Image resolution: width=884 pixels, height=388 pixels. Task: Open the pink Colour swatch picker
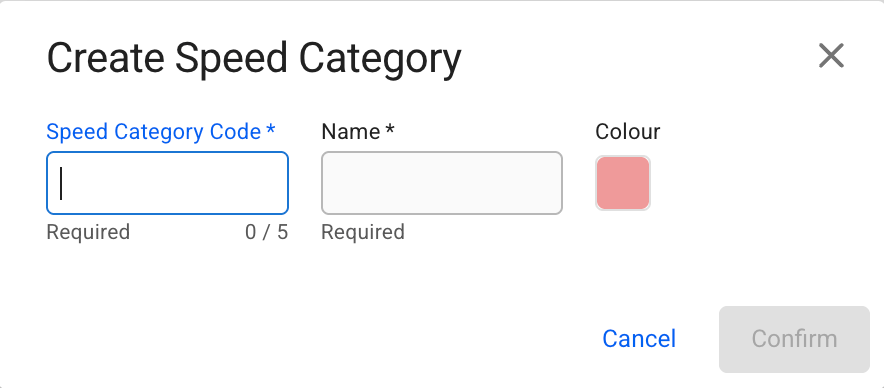623,183
